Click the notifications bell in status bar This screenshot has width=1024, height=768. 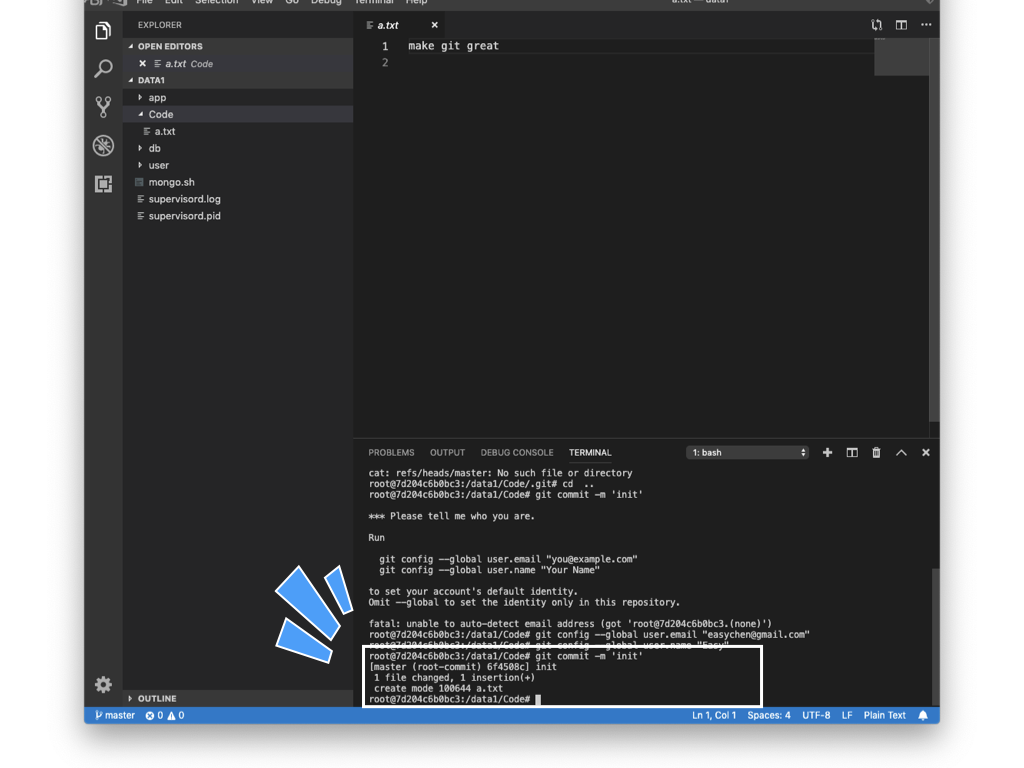pyautogui.click(x=923, y=716)
